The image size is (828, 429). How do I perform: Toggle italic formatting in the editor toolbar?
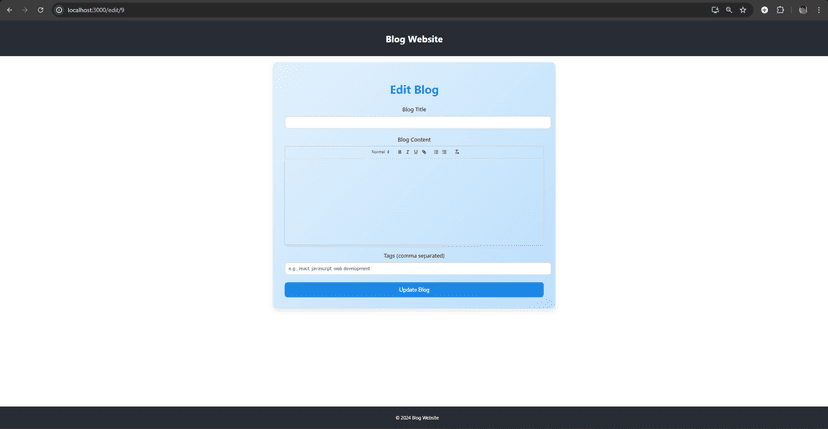[x=408, y=152]
